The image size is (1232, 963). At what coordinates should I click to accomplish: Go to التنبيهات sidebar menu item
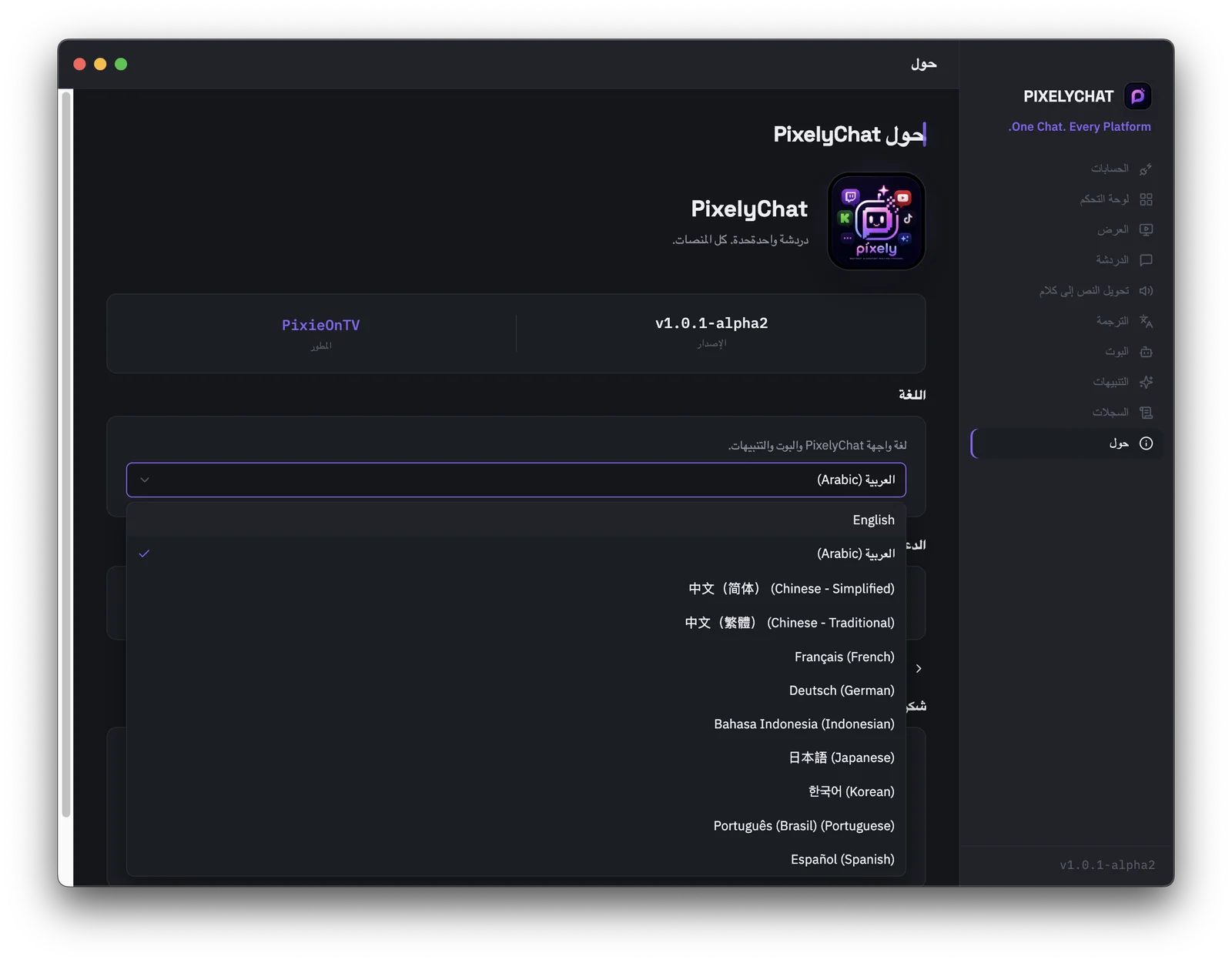click(x=1067, y=382)
